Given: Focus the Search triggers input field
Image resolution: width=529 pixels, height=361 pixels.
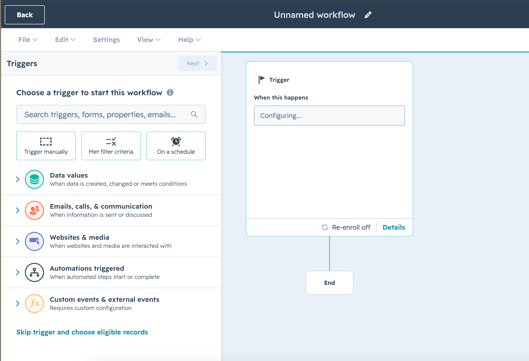Looking at the screenshot, I should click(111, 114).
